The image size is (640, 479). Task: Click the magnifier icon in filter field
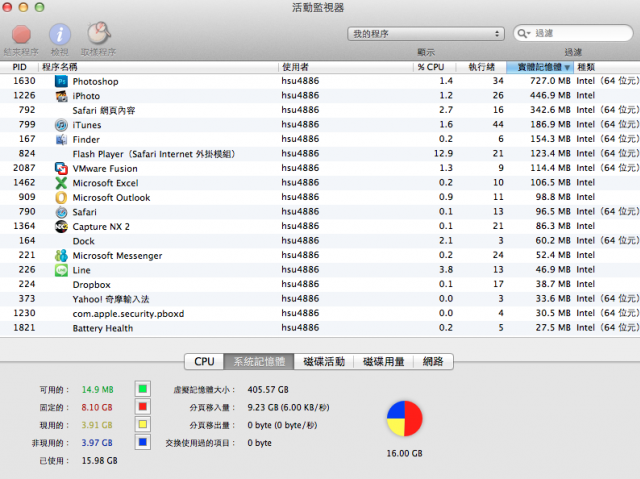click(523, 33)
